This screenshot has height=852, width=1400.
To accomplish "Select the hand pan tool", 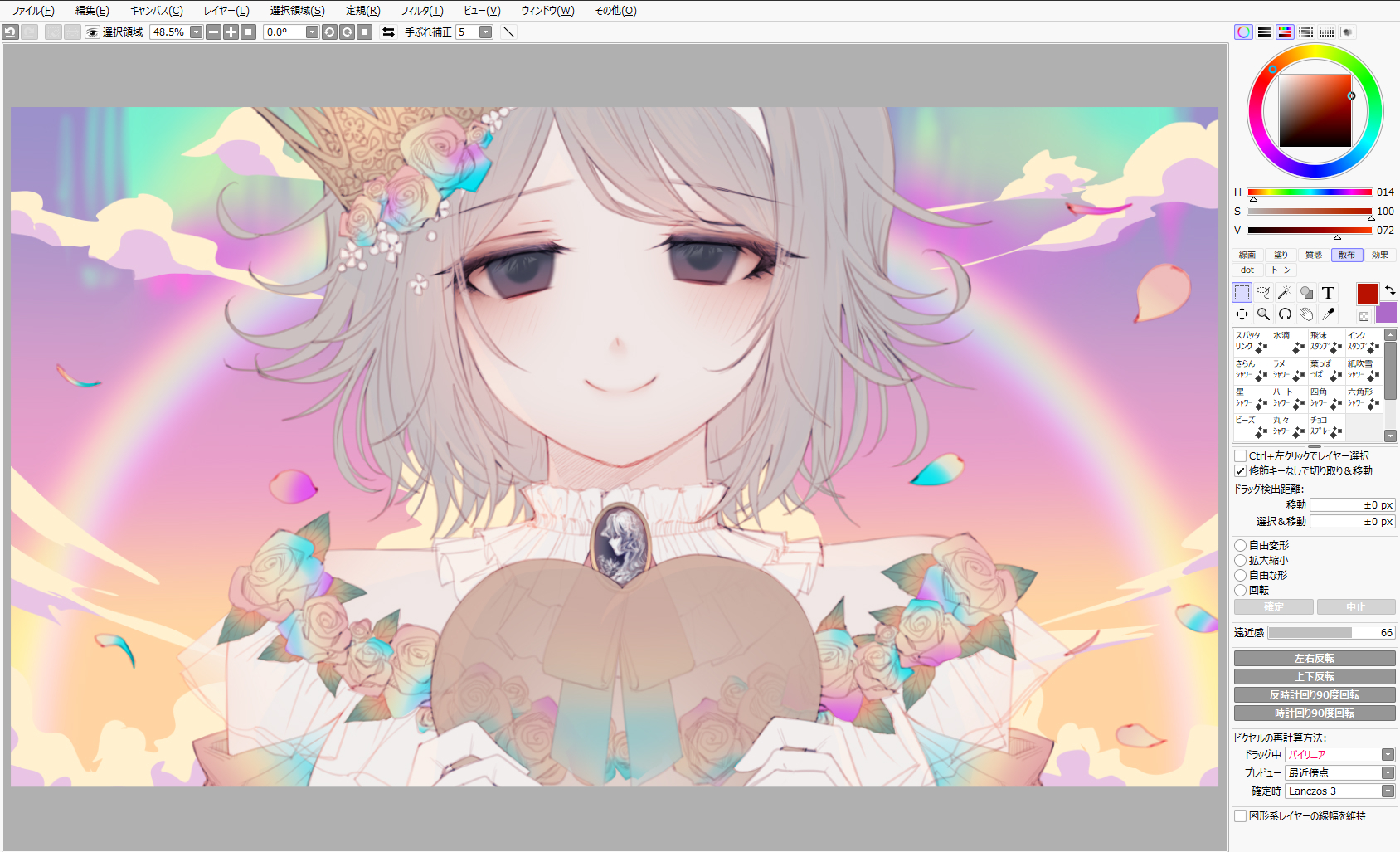I will [1306, 314].
